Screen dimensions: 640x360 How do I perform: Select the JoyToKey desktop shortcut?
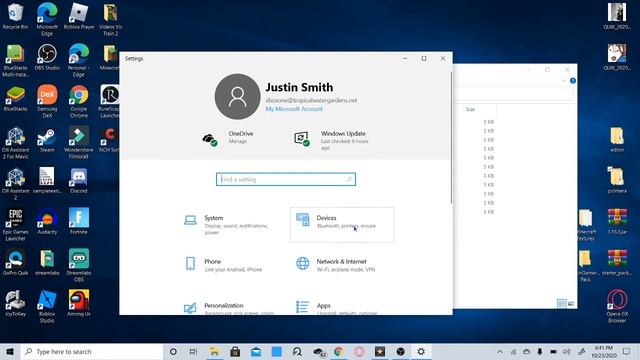tap(16, 303)
